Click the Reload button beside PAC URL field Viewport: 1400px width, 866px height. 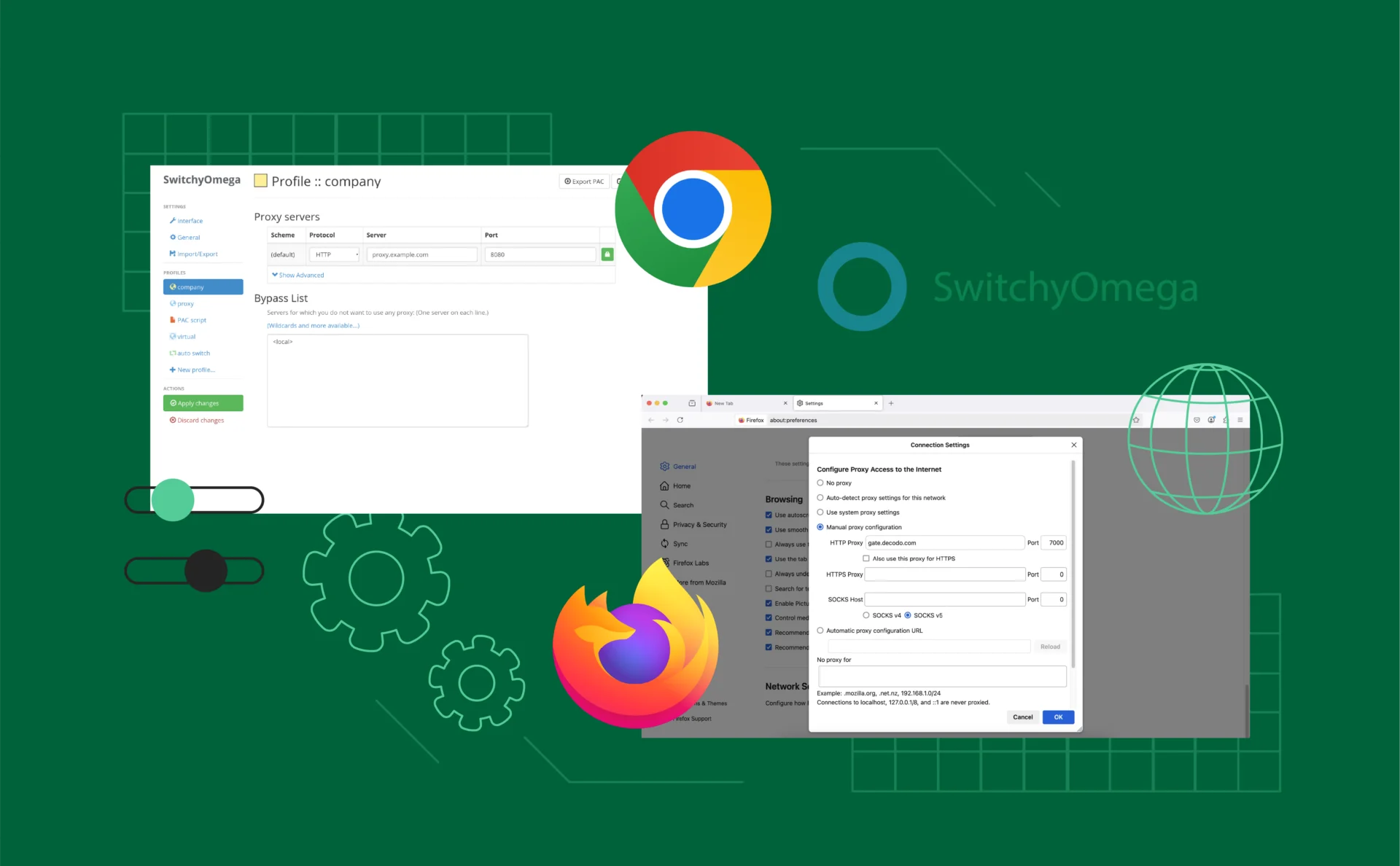pos(1050,647)
